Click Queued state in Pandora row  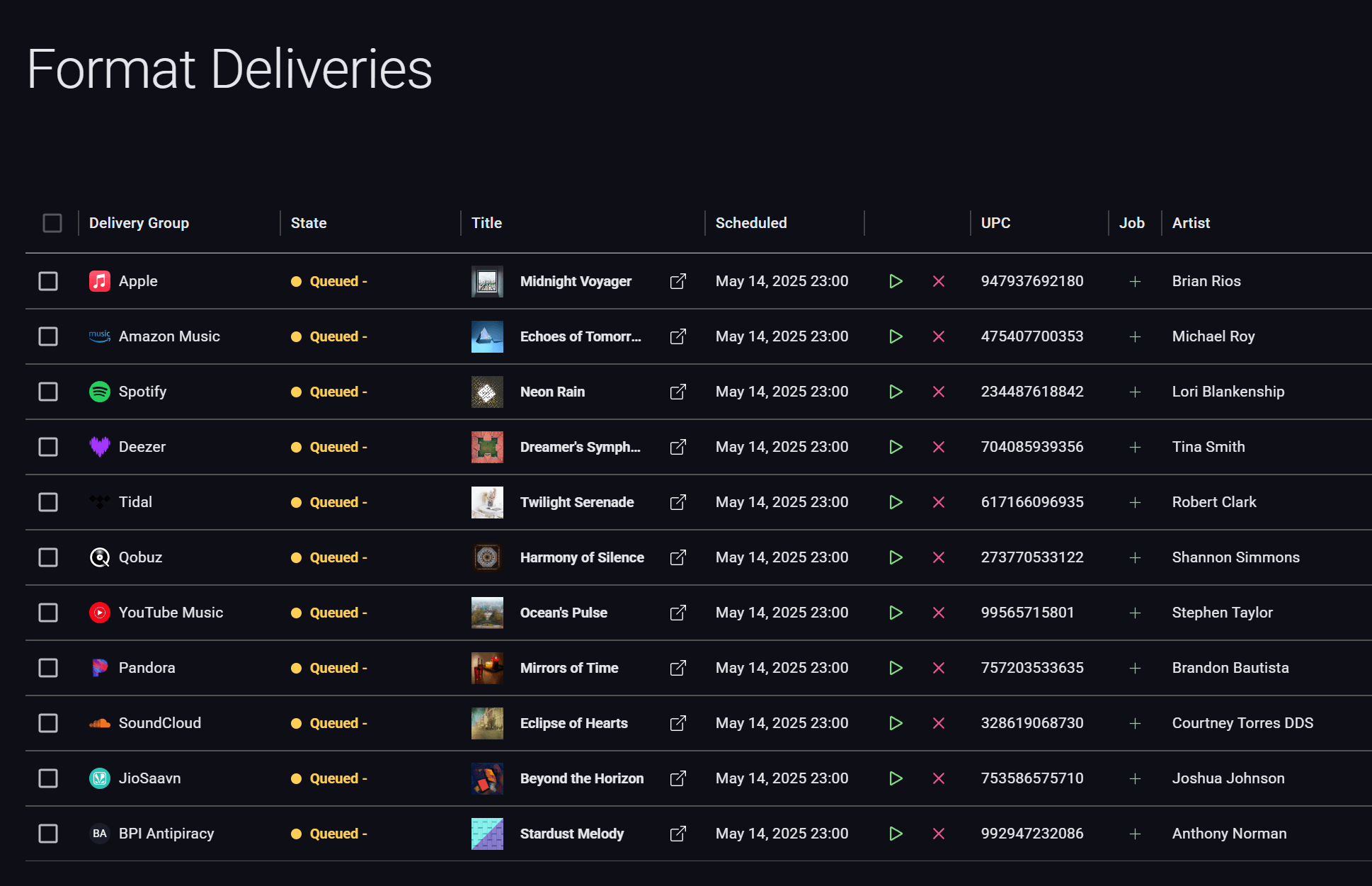[329, 668]
